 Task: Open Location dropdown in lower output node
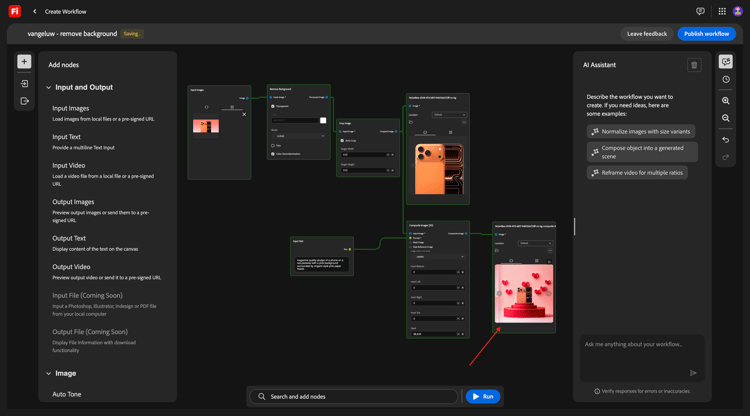pyautogui.click(x=535, y=243)
